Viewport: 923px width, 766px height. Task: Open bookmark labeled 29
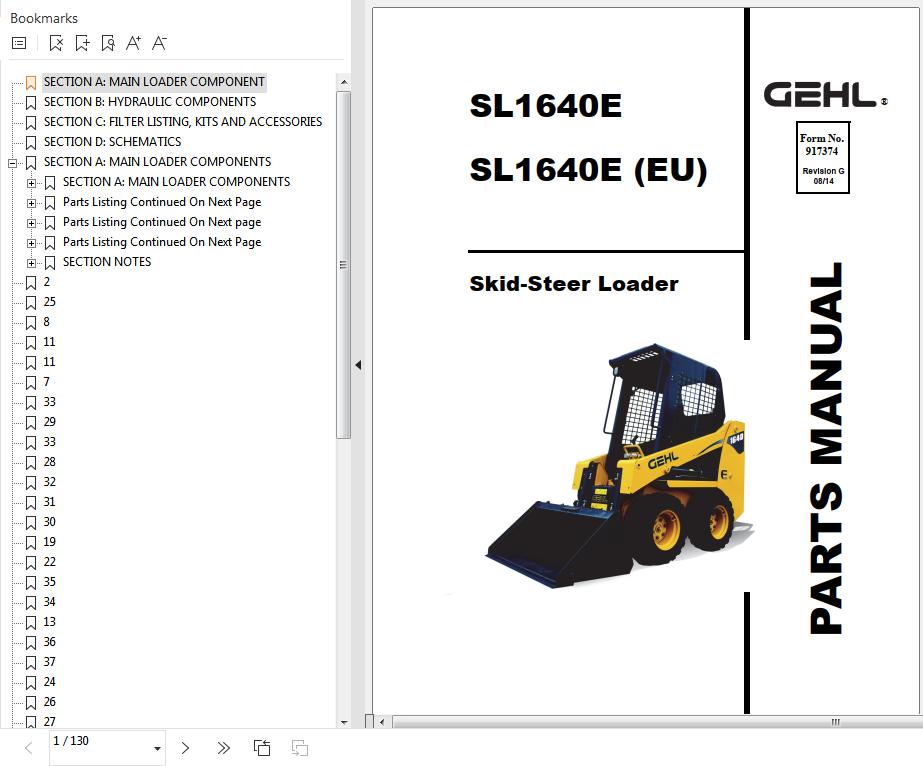tap(49, 422)
